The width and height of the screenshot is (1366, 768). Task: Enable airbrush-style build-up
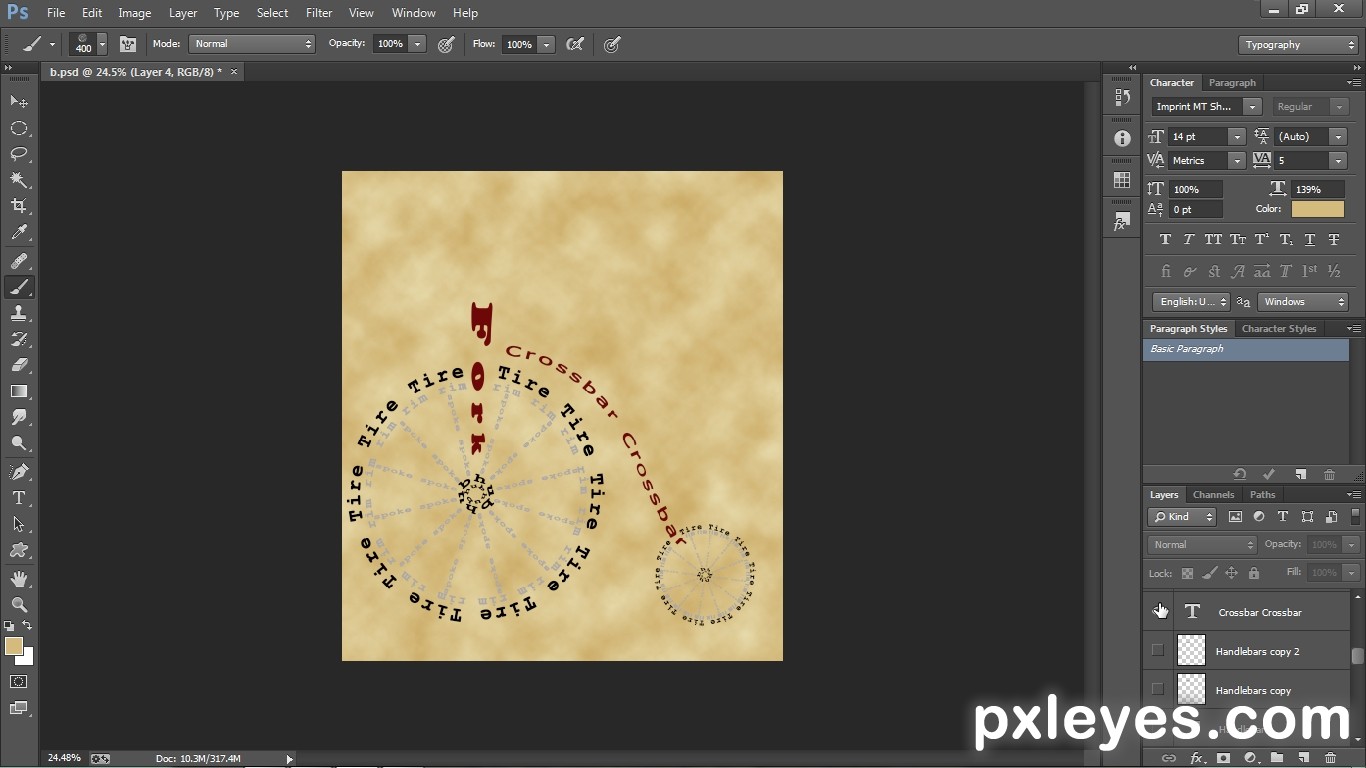(x=575, y=44)
